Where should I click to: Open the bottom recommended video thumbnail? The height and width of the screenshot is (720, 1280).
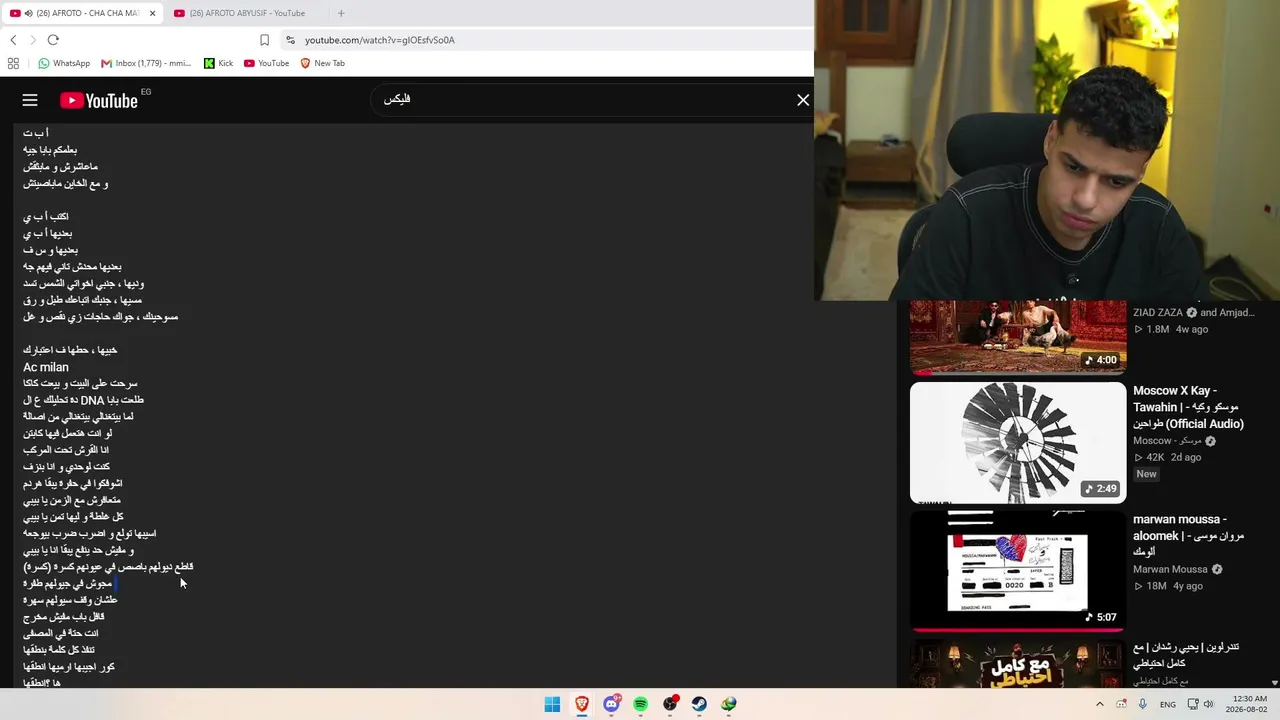1018,664
